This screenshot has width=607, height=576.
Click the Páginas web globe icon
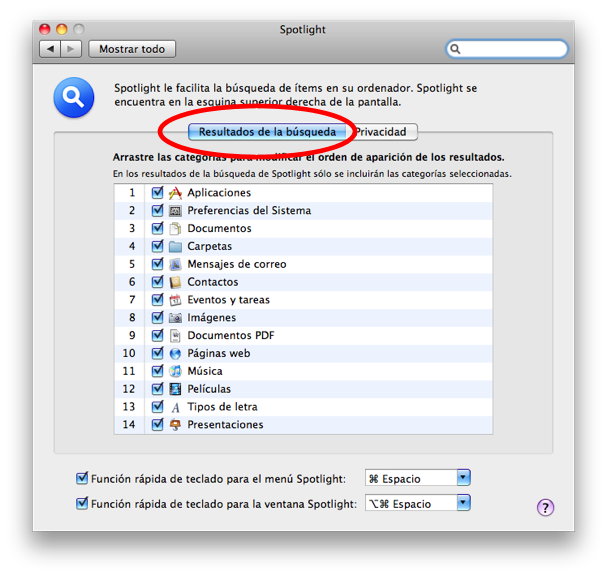coord(175,353)
